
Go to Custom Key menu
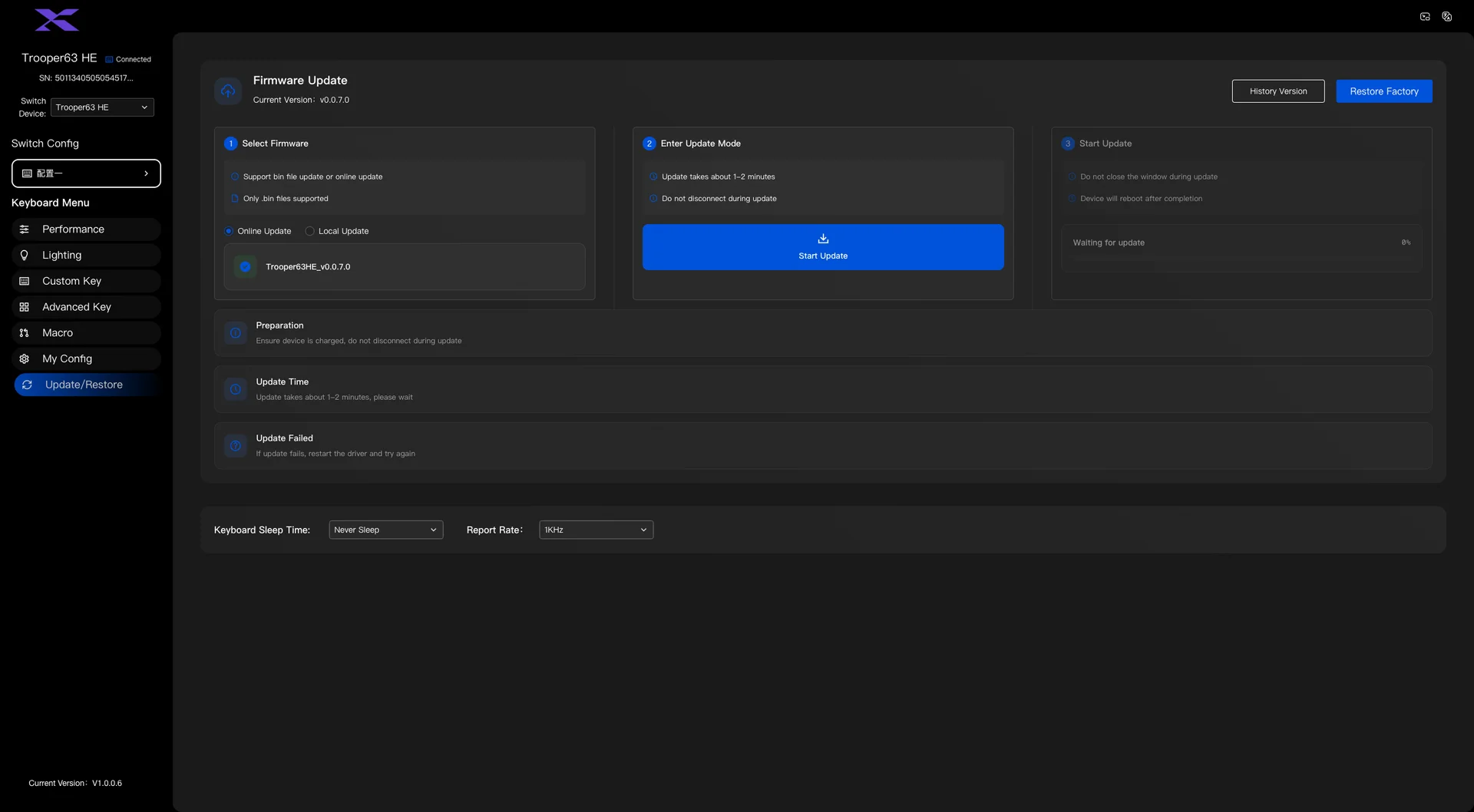coord(87,281)
